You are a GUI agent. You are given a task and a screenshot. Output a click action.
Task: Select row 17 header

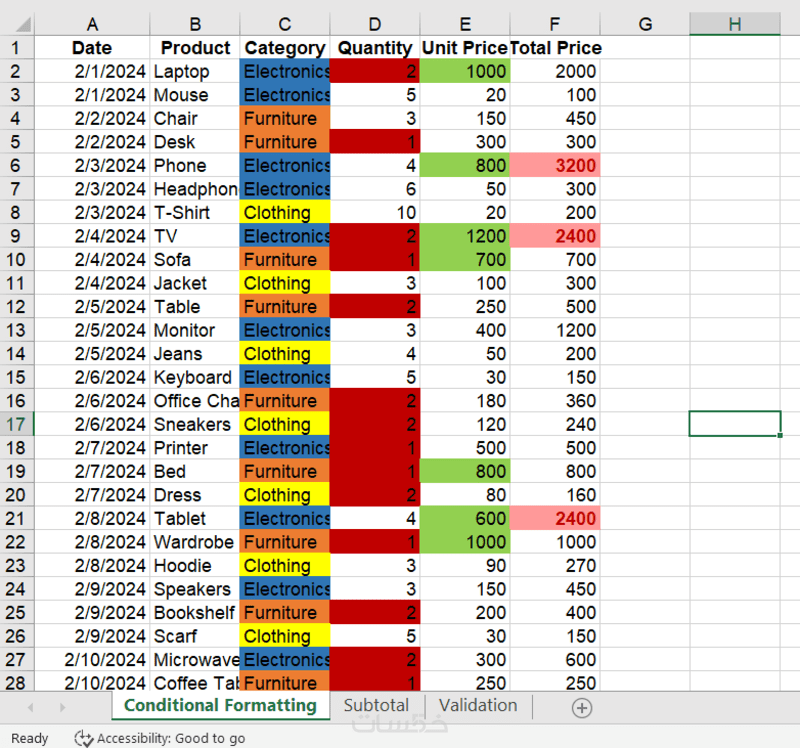point(16,424)
